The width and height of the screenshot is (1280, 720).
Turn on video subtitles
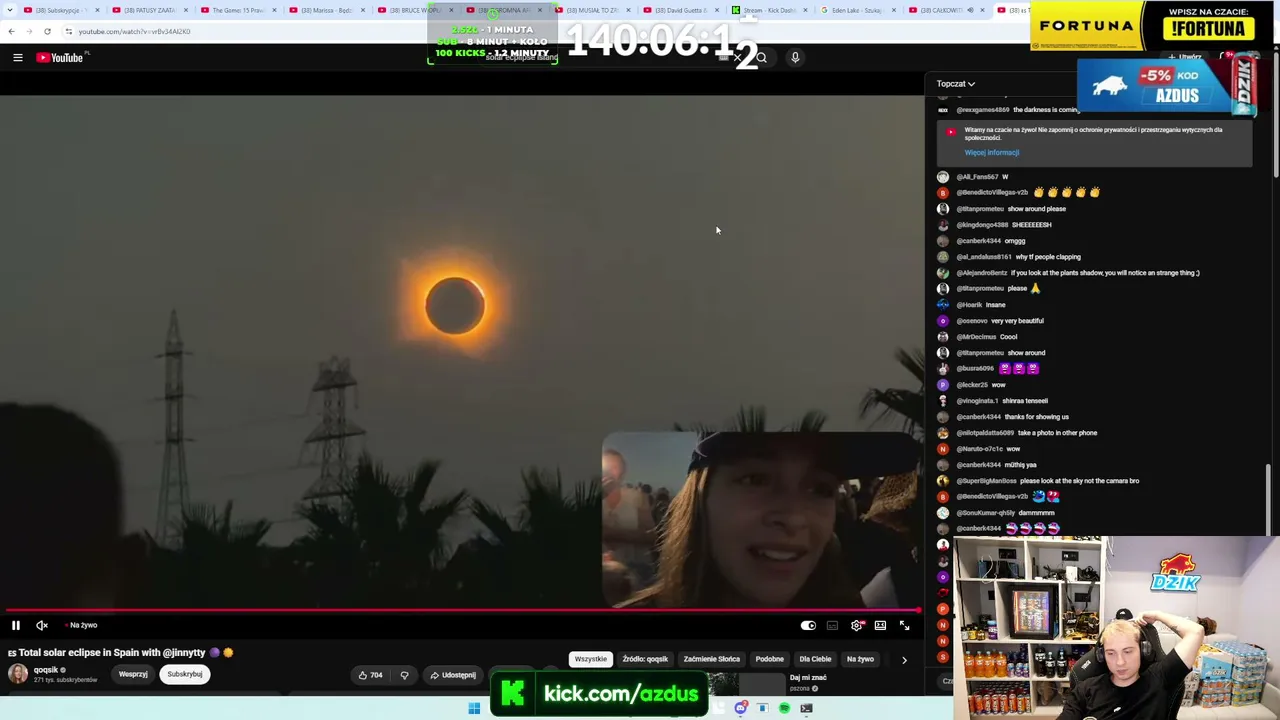tap(832, 625)
